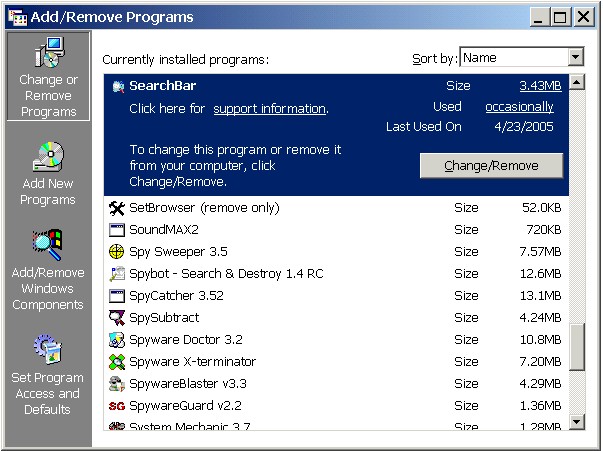Image resolution: width=603 pixels, height=451 pixels.
Task: Click the Change/Remove button
Action: (x=491, y=166)
